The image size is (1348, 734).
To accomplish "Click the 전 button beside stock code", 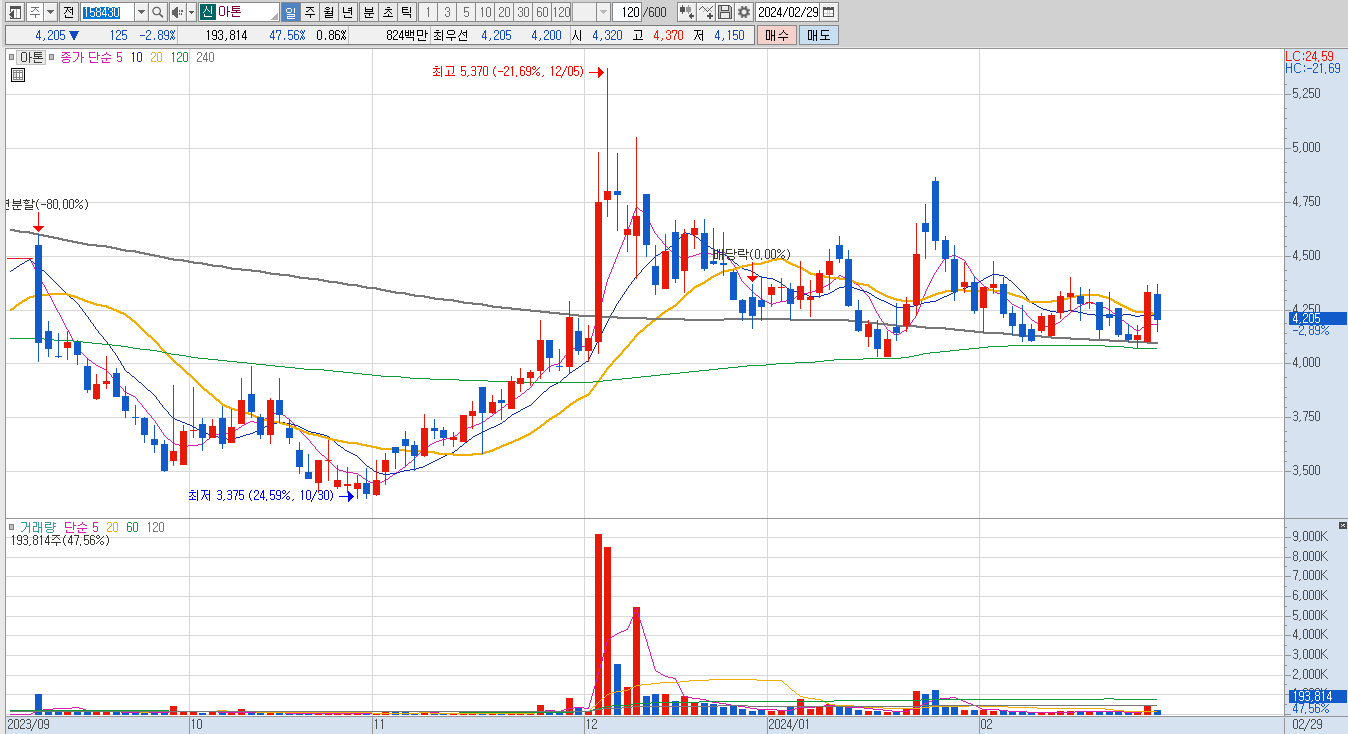I will (67, 12).
